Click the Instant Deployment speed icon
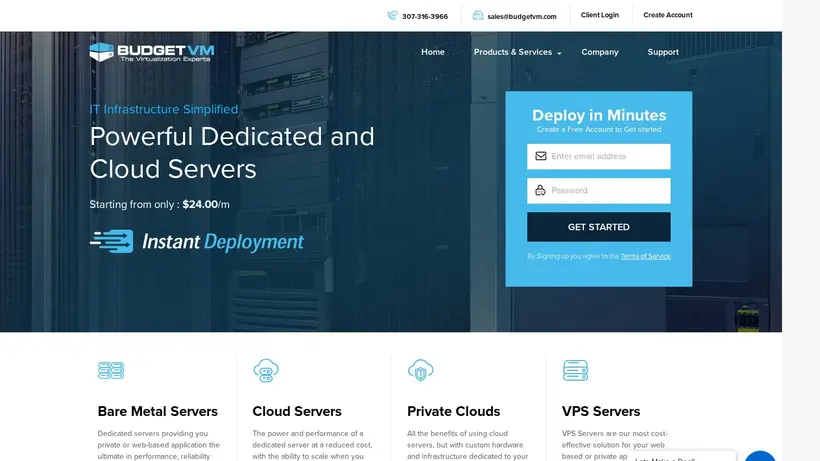820x461 pixels. pos(111,241)
